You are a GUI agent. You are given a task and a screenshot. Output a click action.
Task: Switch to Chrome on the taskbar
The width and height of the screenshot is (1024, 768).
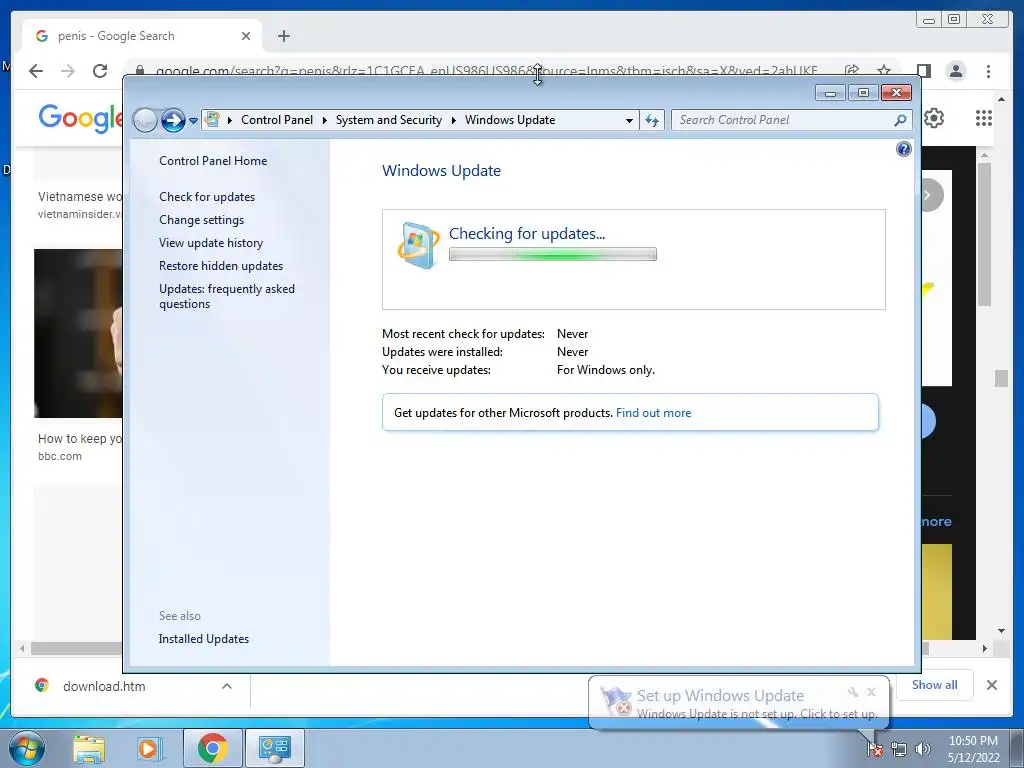(x=212, y=748)
